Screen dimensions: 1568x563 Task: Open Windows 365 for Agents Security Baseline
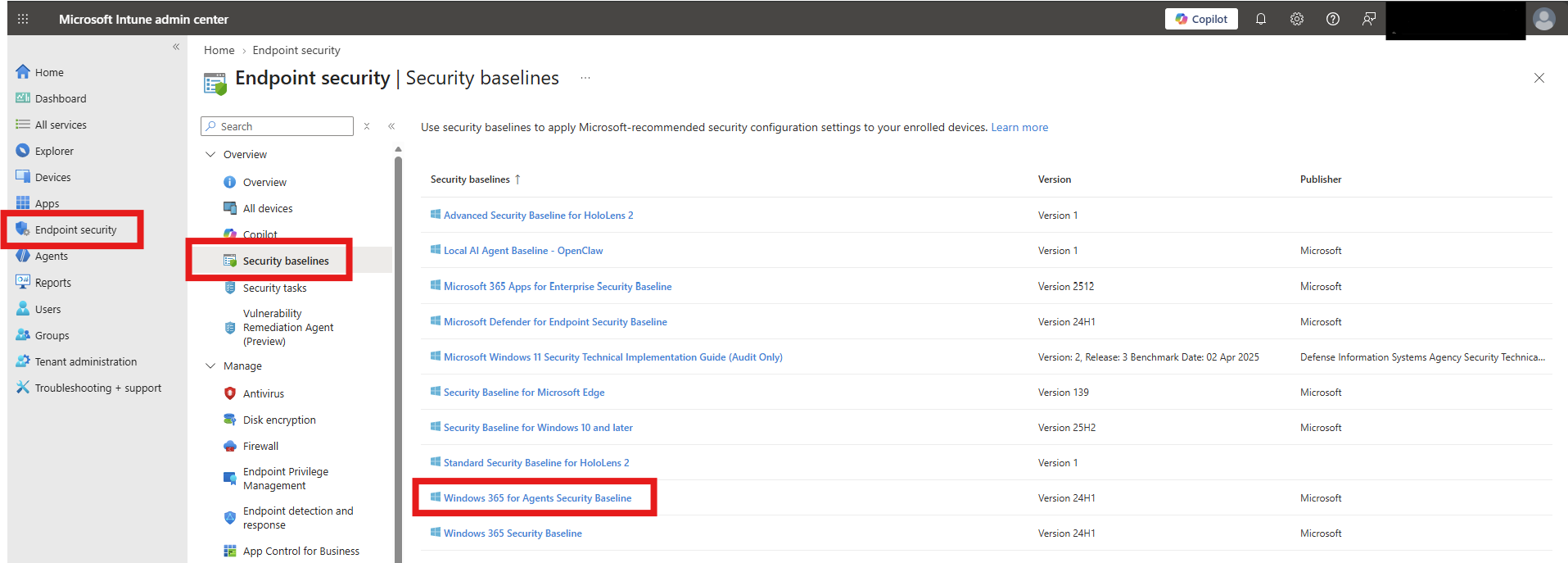click(537, 498)
